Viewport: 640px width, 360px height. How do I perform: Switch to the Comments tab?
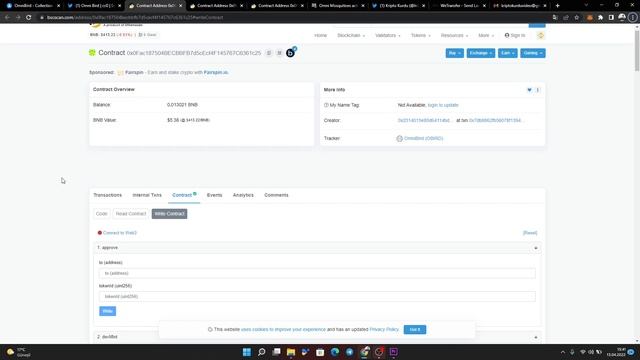[x=276, y=195]
